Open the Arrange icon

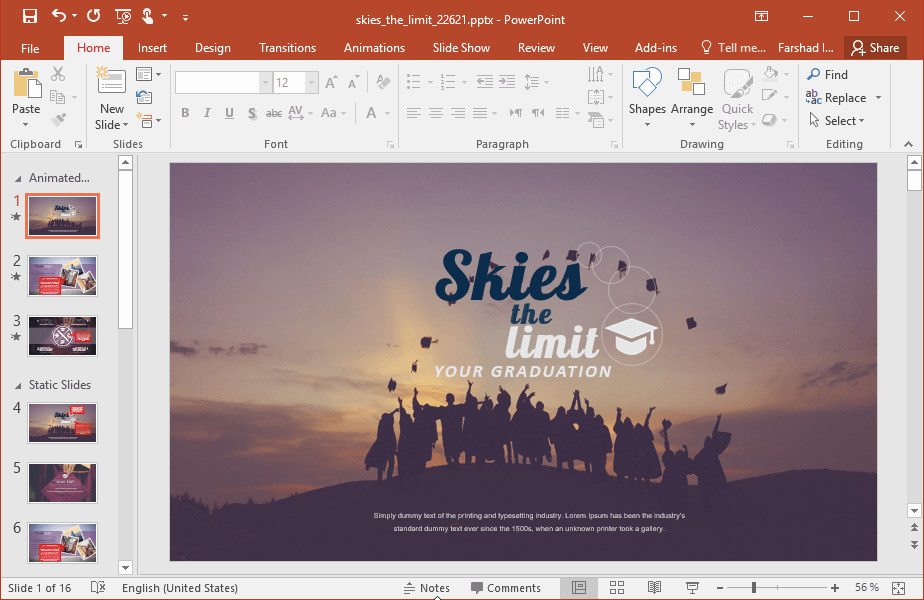691,83
